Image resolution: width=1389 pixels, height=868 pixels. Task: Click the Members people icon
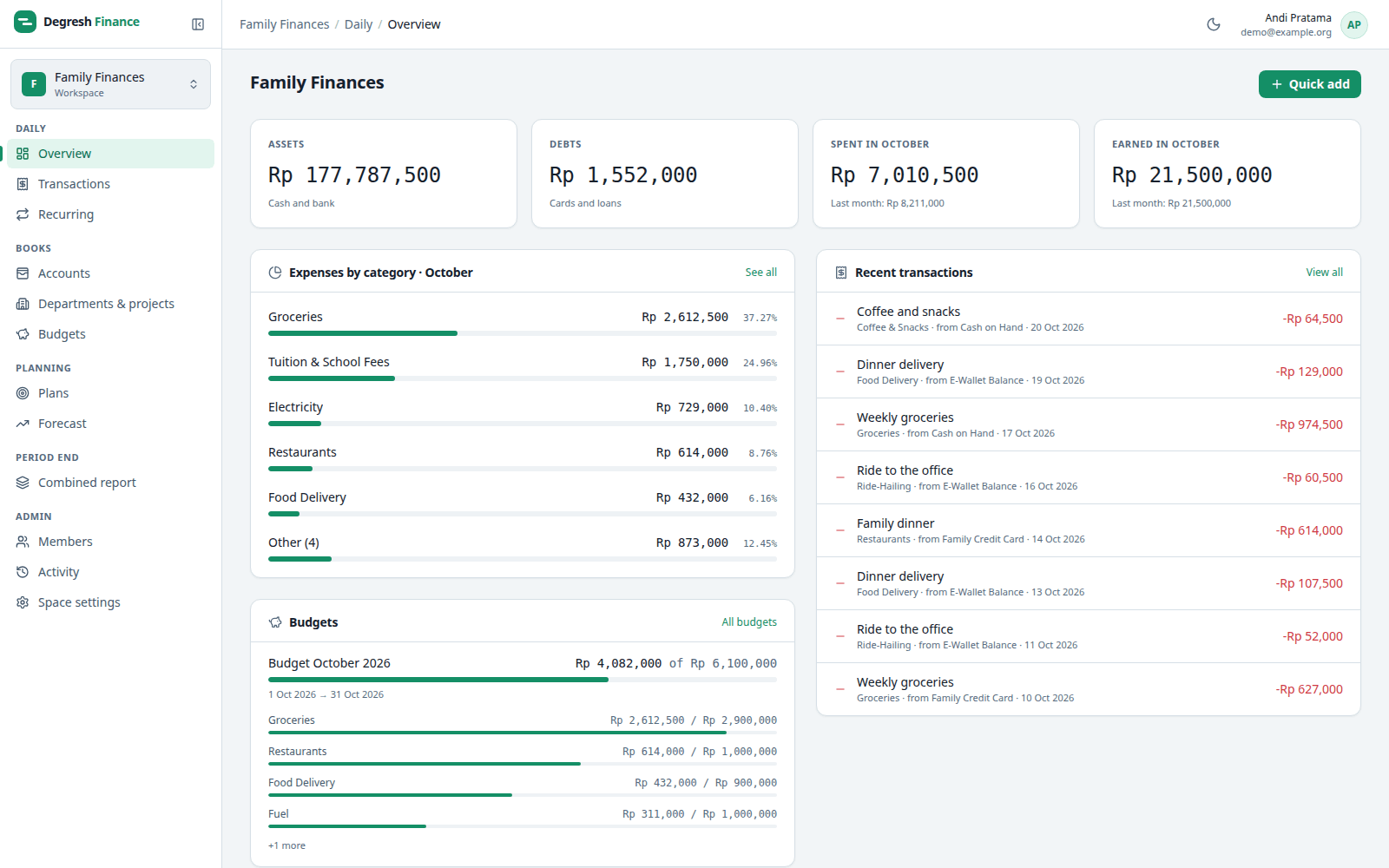tap(23, 542)
